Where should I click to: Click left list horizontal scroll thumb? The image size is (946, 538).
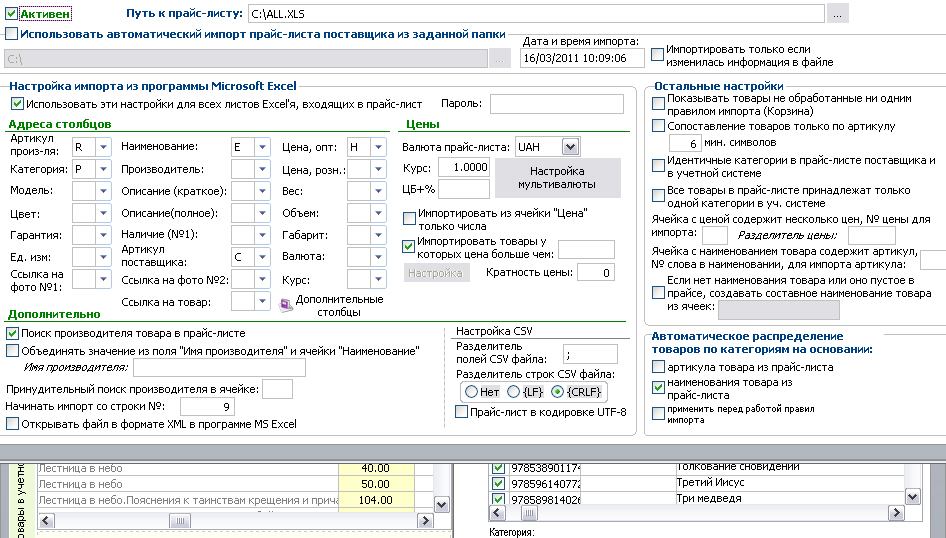[x=179, y=521]
